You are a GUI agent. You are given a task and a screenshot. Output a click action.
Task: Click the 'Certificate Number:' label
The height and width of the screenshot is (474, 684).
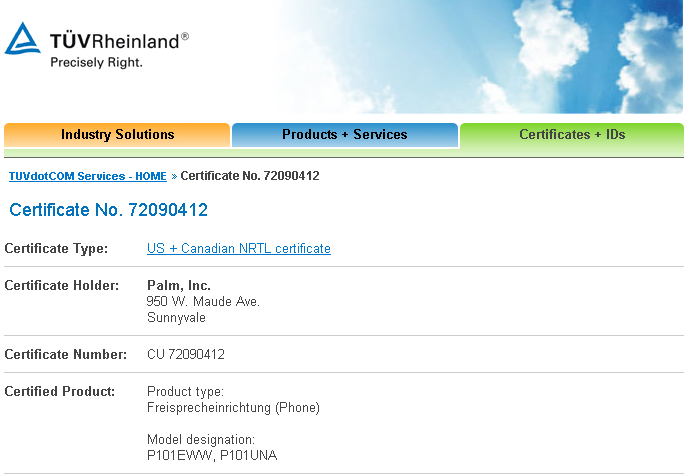point(65,355)
